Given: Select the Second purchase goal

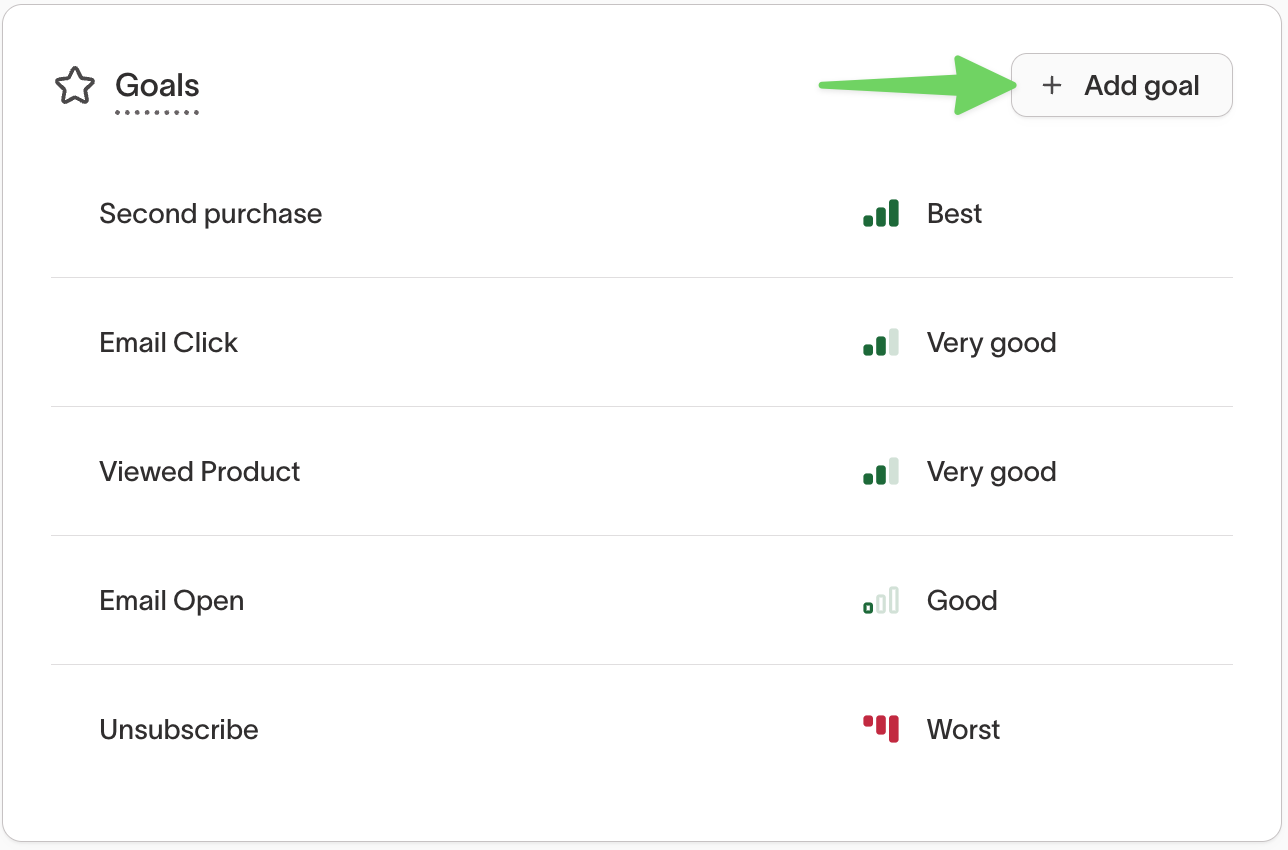Looking at the screenshot, I should pyautogui.click(x=210, y=214).
